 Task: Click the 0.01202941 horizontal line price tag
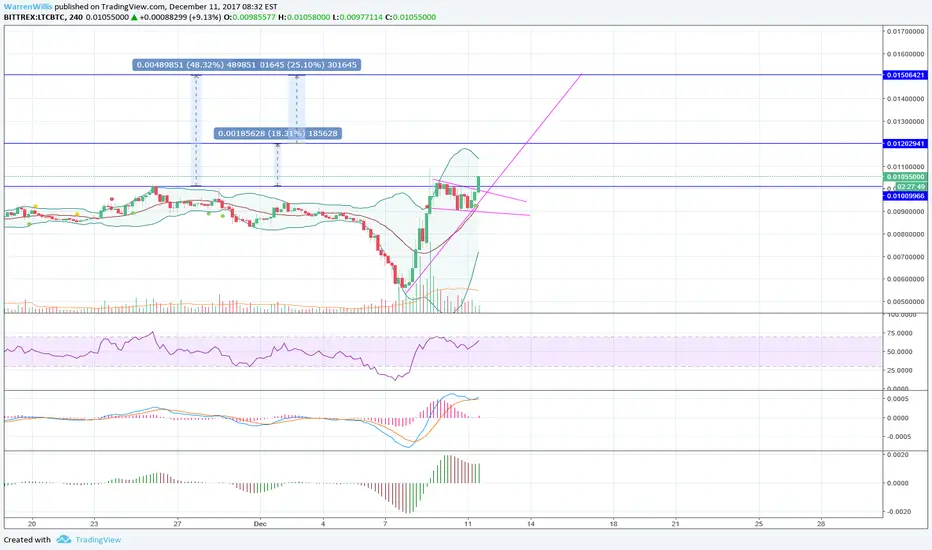pyautogui.click(x=905, y=144)
